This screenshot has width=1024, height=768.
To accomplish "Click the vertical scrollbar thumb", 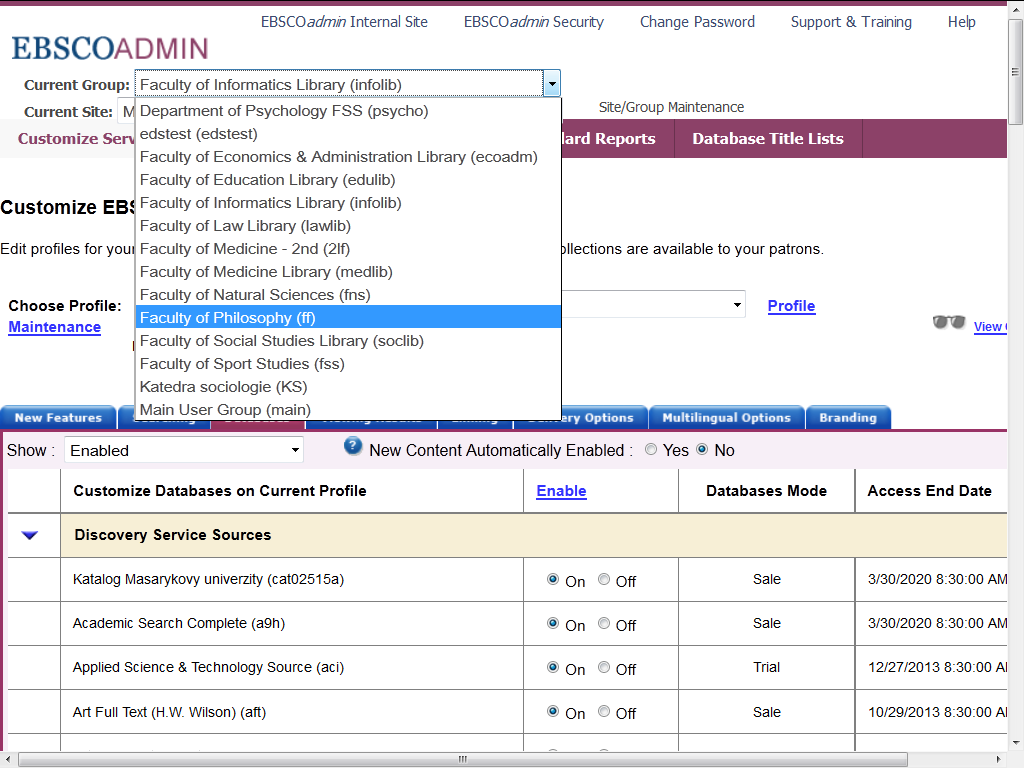I will coord(1015,71).
